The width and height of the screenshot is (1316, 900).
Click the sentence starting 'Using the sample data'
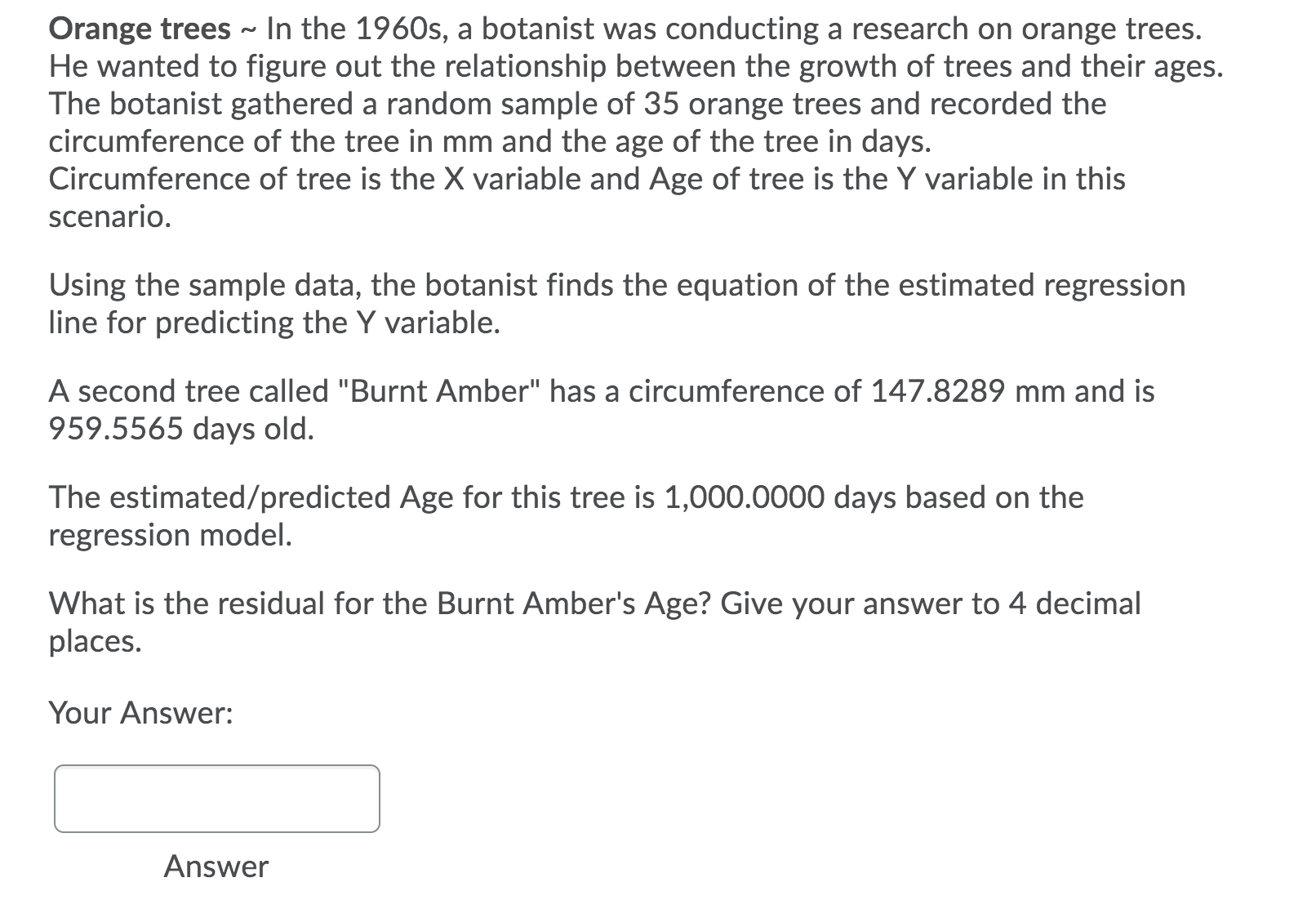617,304
